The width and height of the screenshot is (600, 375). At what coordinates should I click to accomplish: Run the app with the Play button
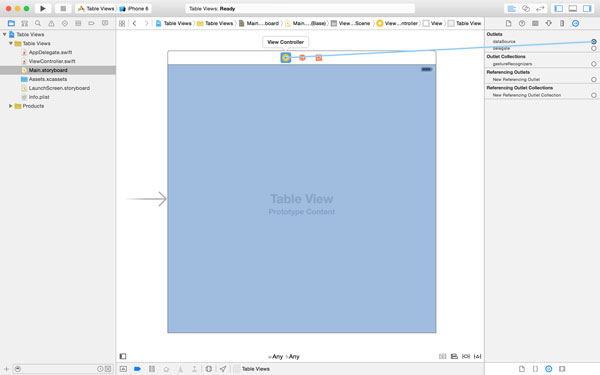(42, 8)
